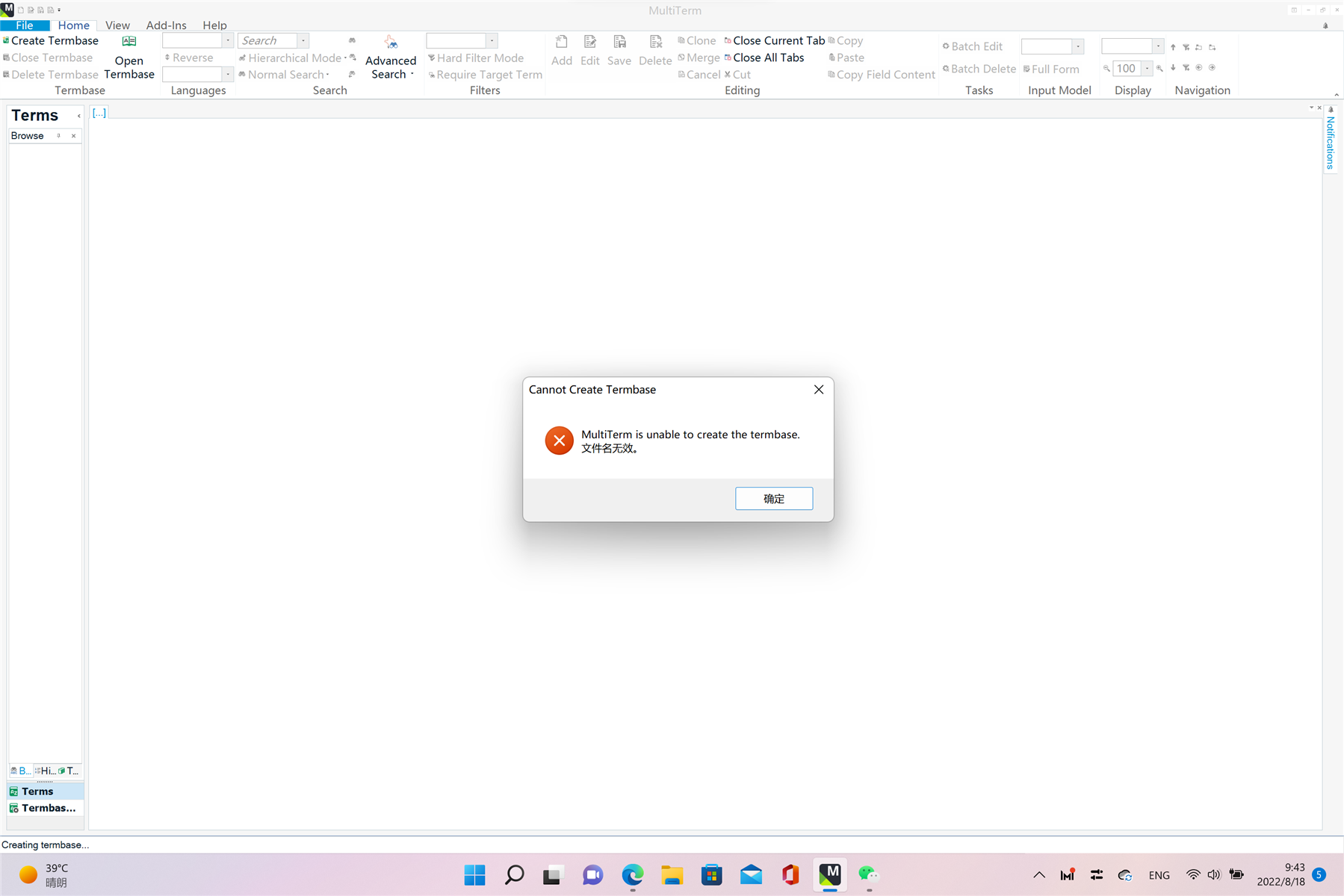The image size is (1344, 896).
Task: Open Windows Start menu
Action: 474,874
